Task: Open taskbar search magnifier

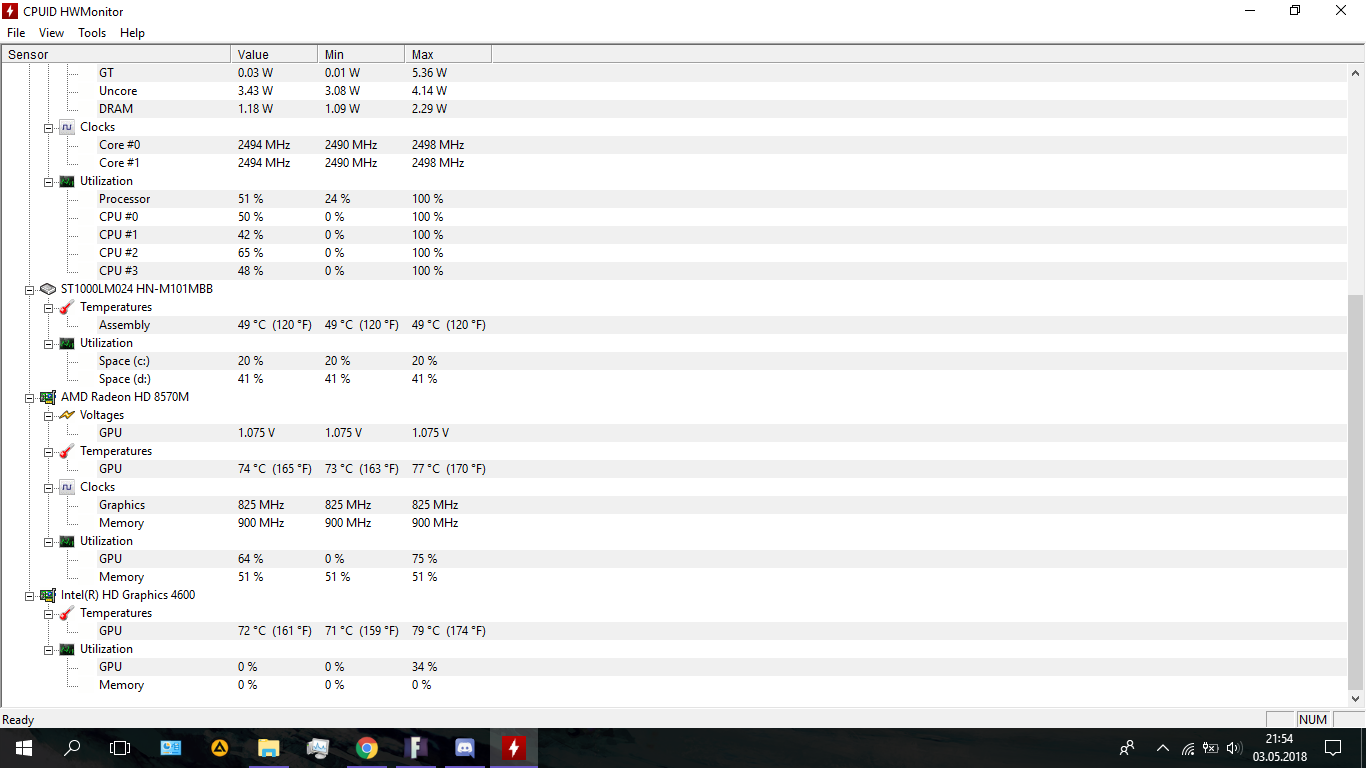Action: pyautogui.click(x=72, y=747)
